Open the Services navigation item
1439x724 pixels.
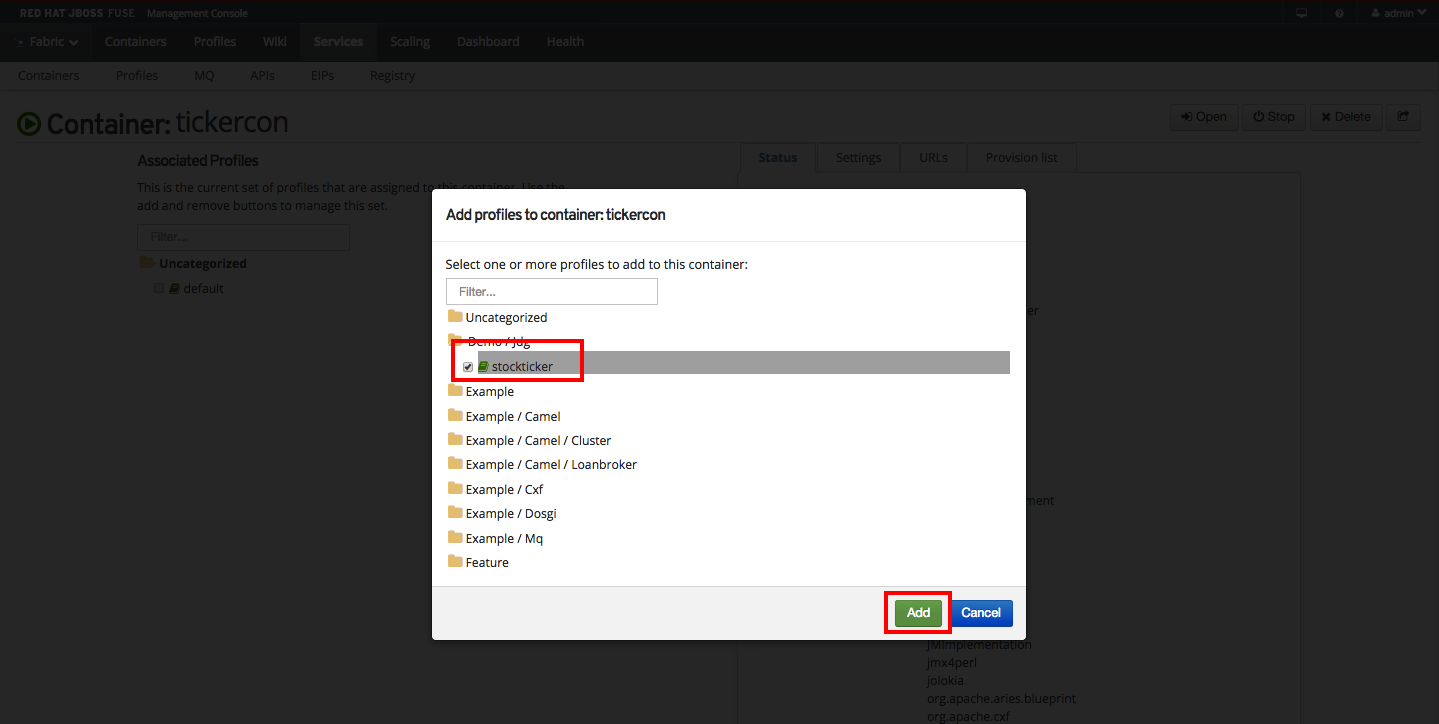click(x=338, y=42)
